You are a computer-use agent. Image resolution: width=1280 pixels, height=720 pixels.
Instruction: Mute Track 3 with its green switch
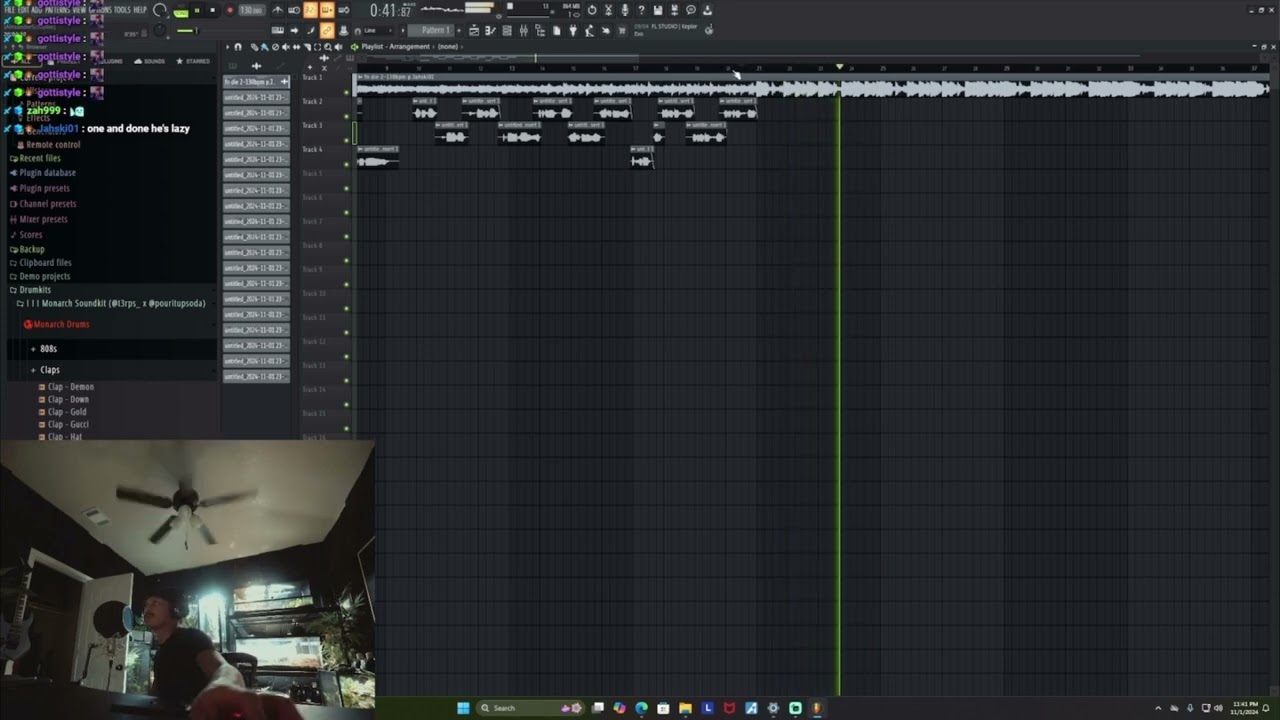[347, 141]
